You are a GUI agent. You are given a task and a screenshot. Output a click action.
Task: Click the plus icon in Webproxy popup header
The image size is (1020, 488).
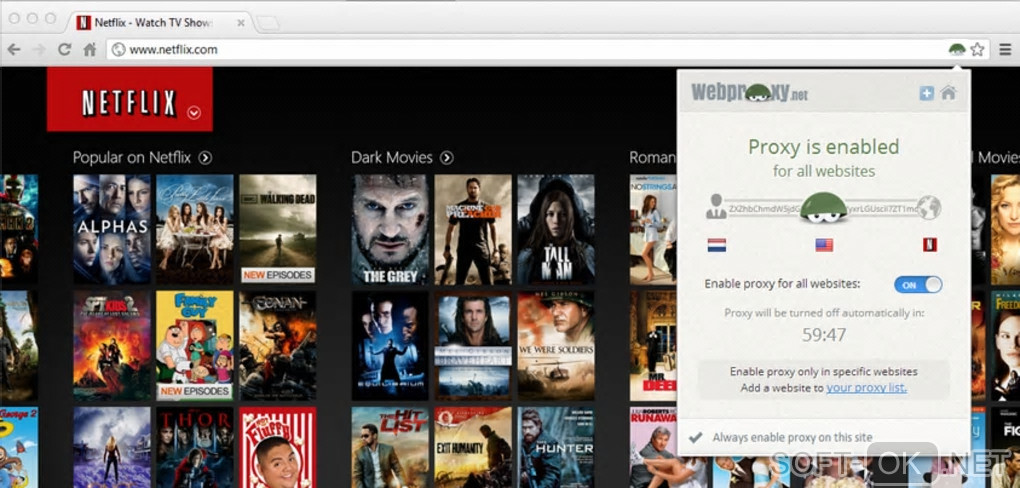click(x=926, y=94)
